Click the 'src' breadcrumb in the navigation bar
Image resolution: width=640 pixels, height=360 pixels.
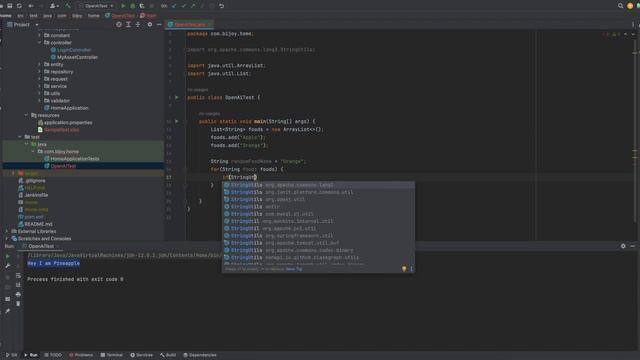coord(20,16)
